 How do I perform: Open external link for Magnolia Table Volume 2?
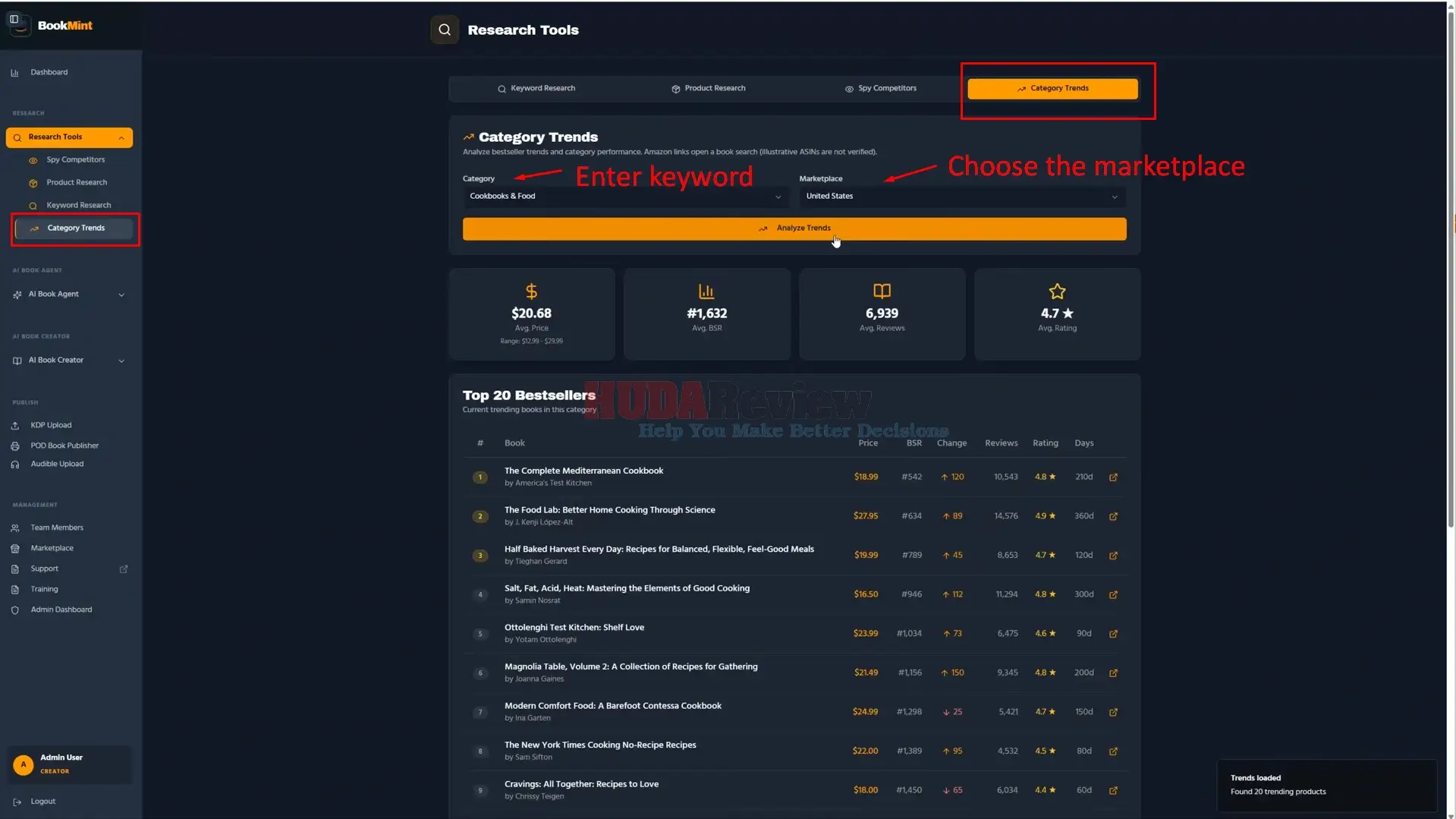(x=1113, y=673)
